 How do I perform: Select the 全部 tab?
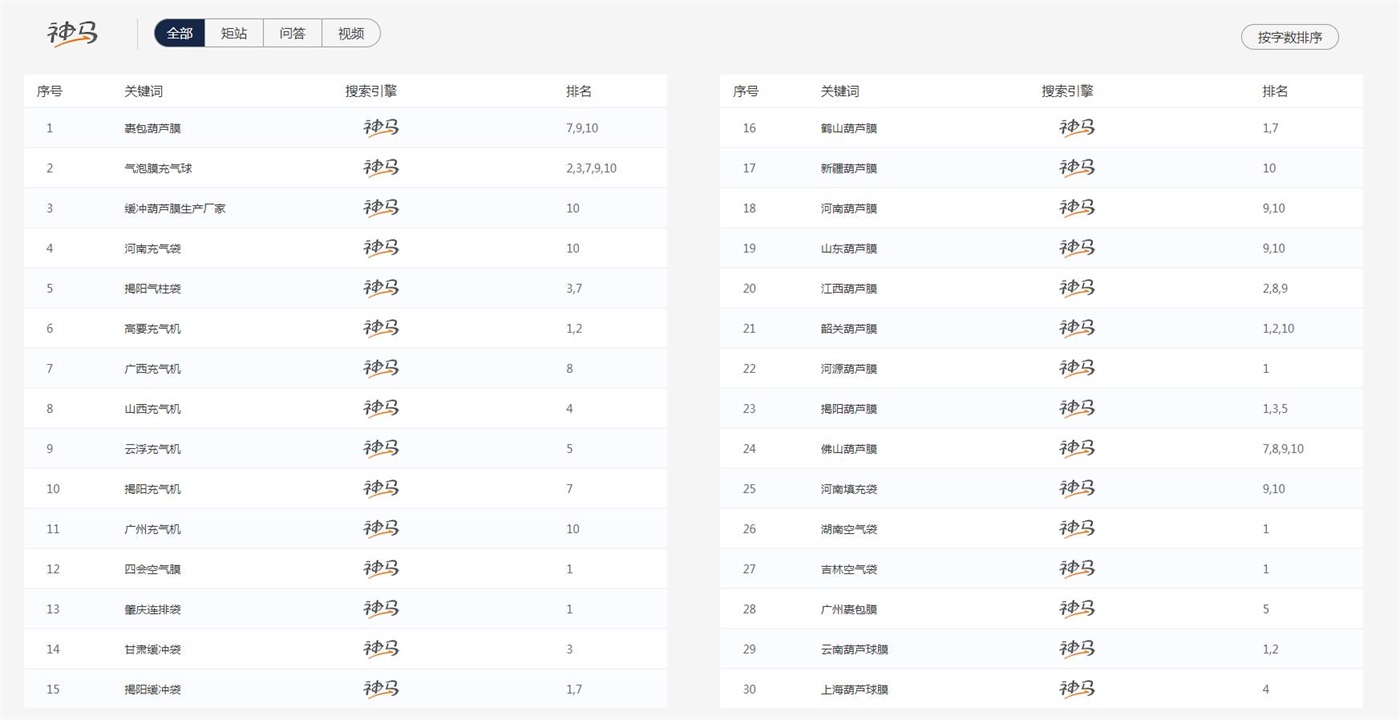click(x=180, y=33)
